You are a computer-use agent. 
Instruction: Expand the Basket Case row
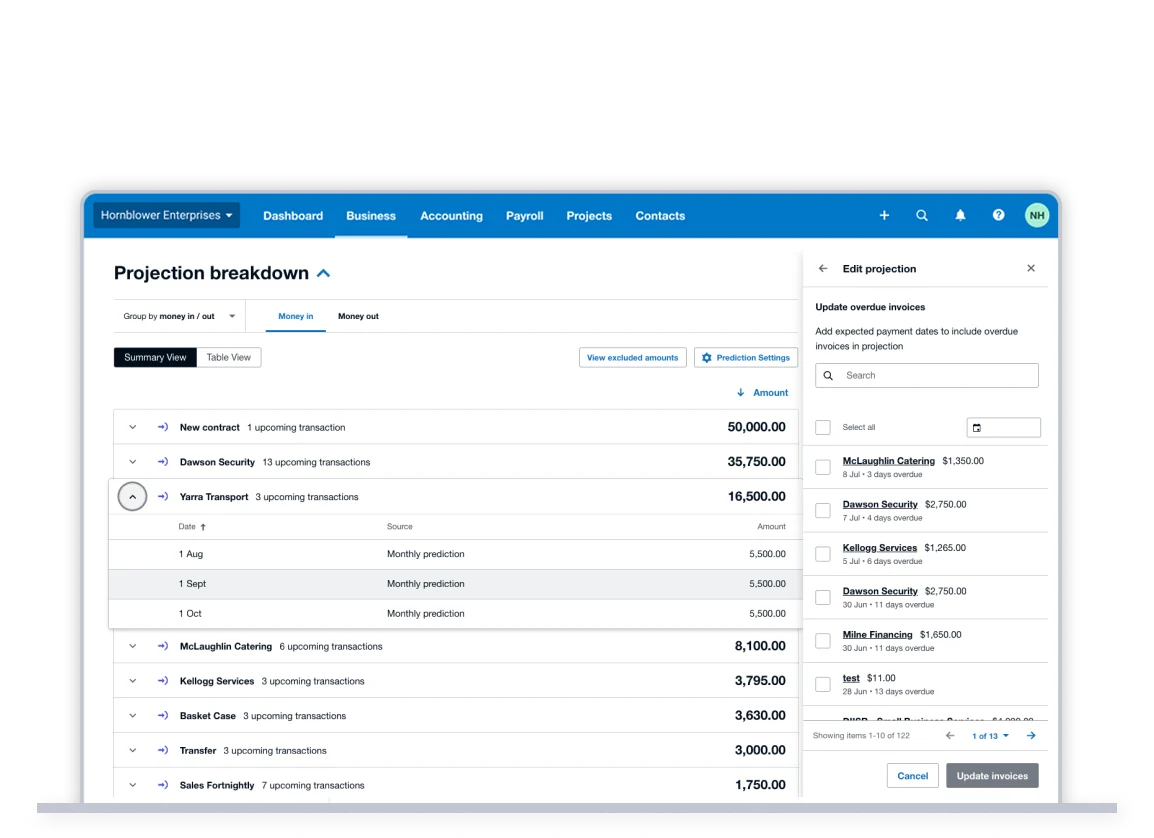click(132, 716)
